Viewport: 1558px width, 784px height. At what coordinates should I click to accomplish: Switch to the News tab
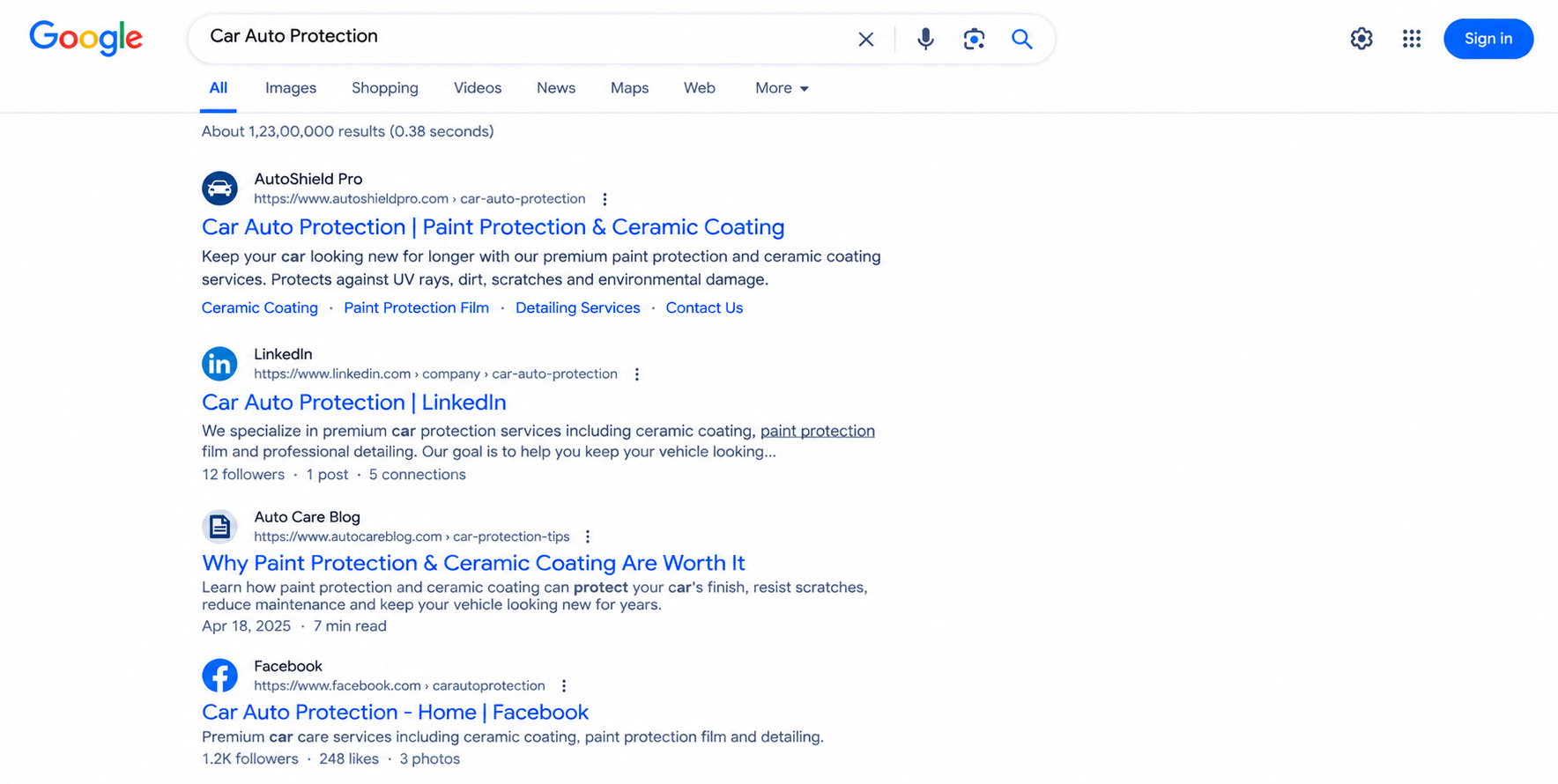[x=556, y=88]
